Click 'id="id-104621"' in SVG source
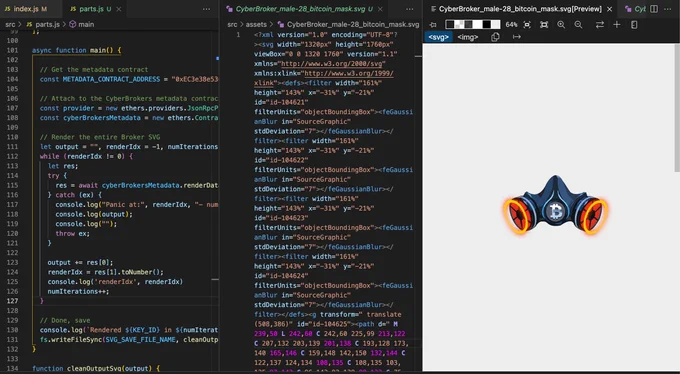 [x=281, y=102]
